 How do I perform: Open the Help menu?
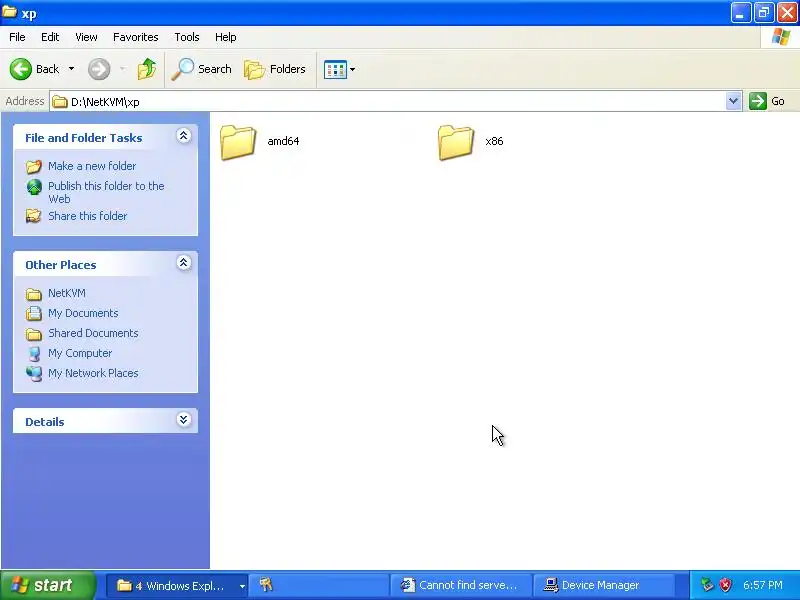(x=226, y=37)
